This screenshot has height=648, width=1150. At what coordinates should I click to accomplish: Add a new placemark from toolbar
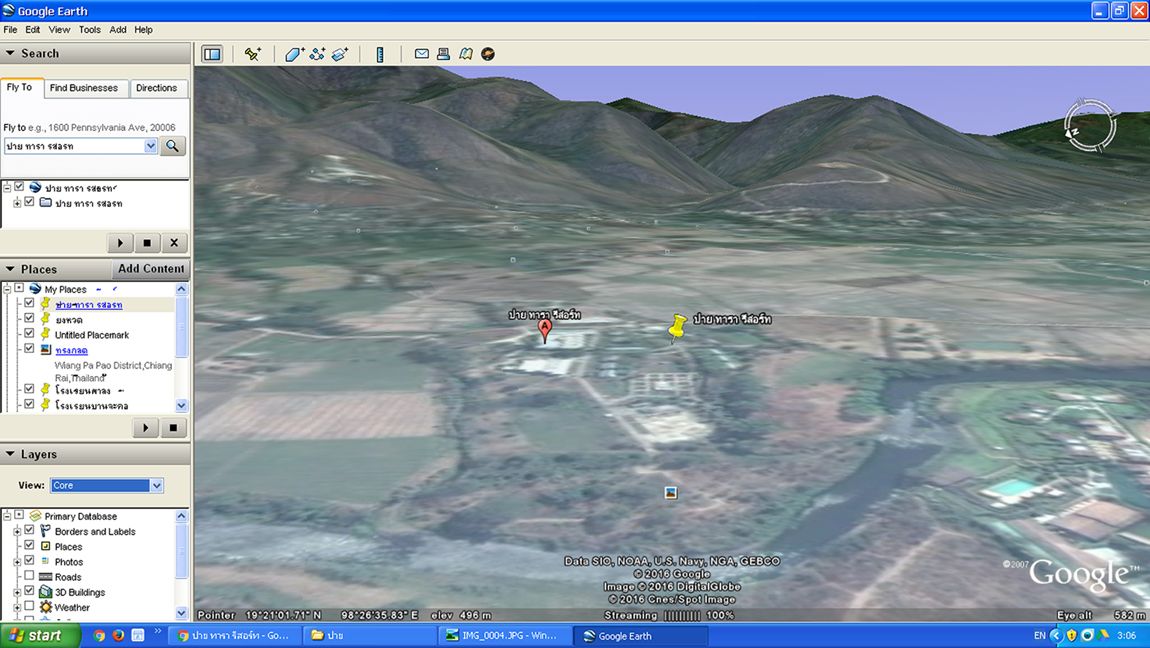[x=252, y=54]
